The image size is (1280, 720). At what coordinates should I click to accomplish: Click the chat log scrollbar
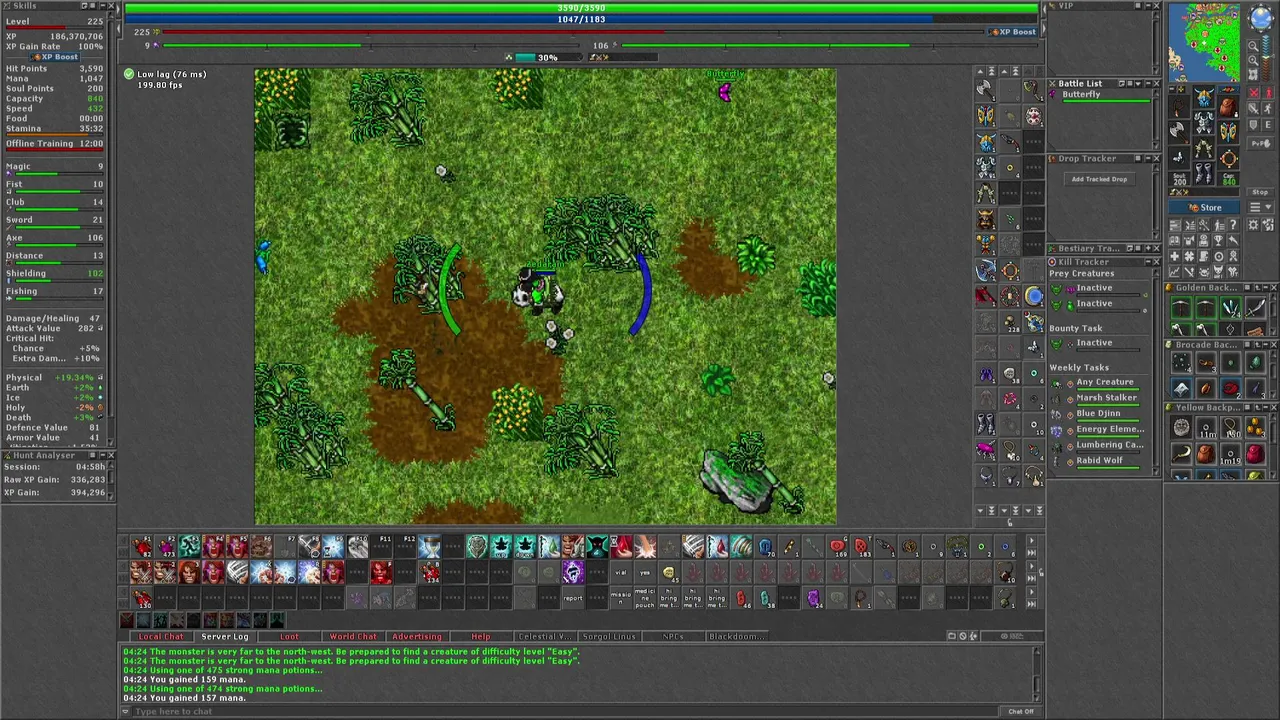click(1037, 675)
